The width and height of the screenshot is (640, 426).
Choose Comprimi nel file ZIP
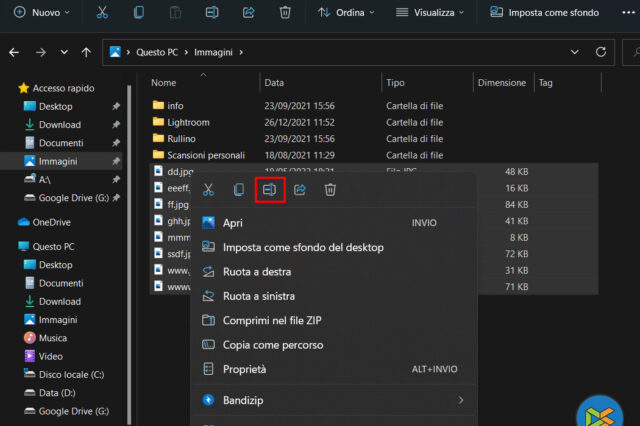(272, 320)
